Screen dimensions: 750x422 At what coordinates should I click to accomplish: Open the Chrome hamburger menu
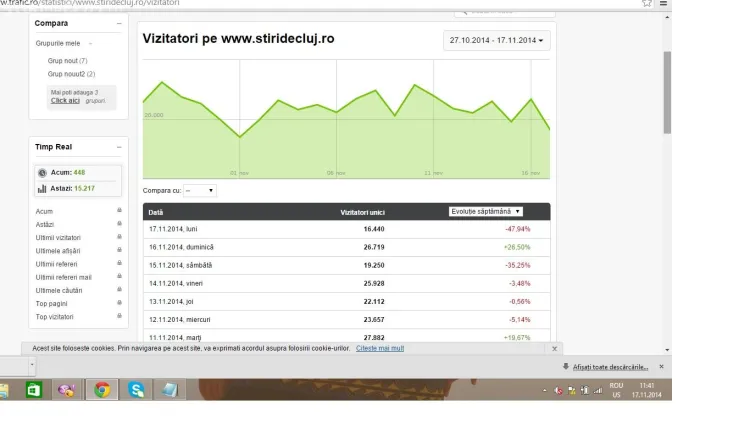[662, 3]
